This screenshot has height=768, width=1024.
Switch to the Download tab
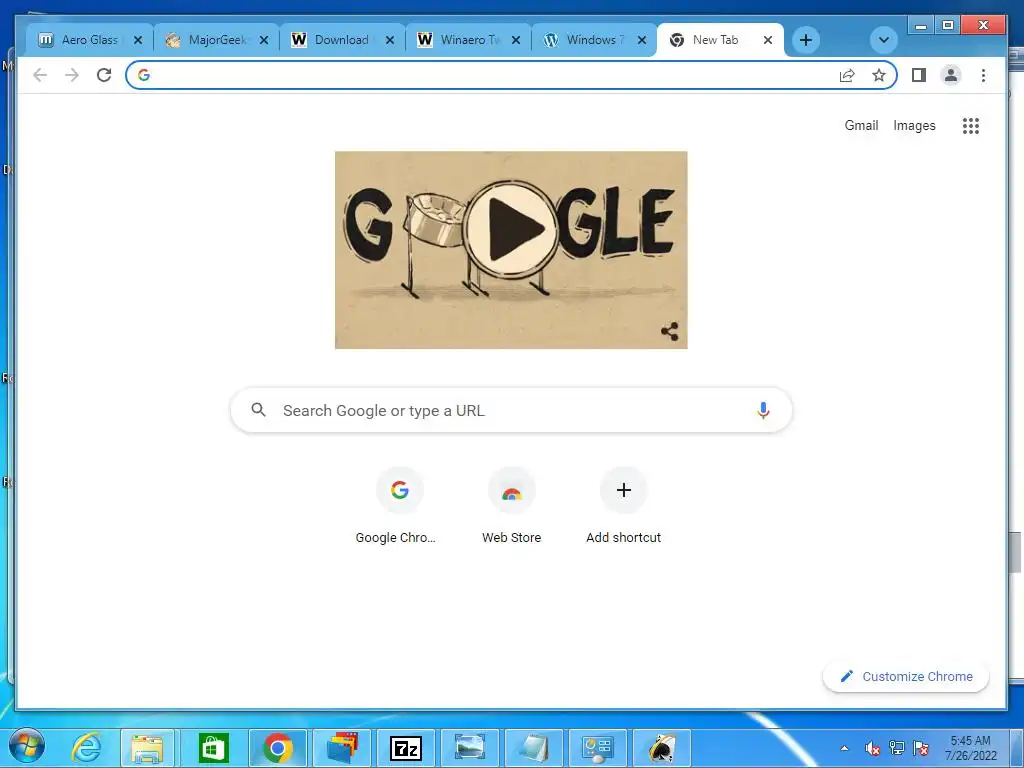tap(342, 40)
